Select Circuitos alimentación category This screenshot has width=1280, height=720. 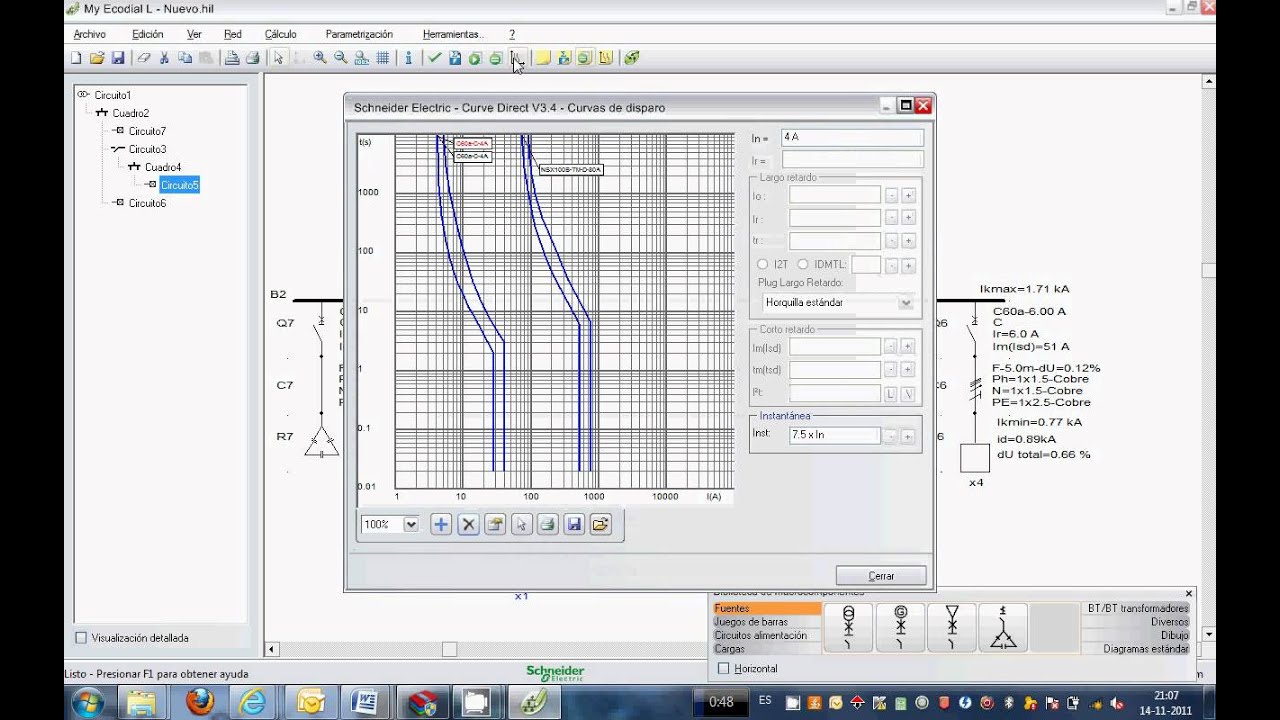(766, 635)
